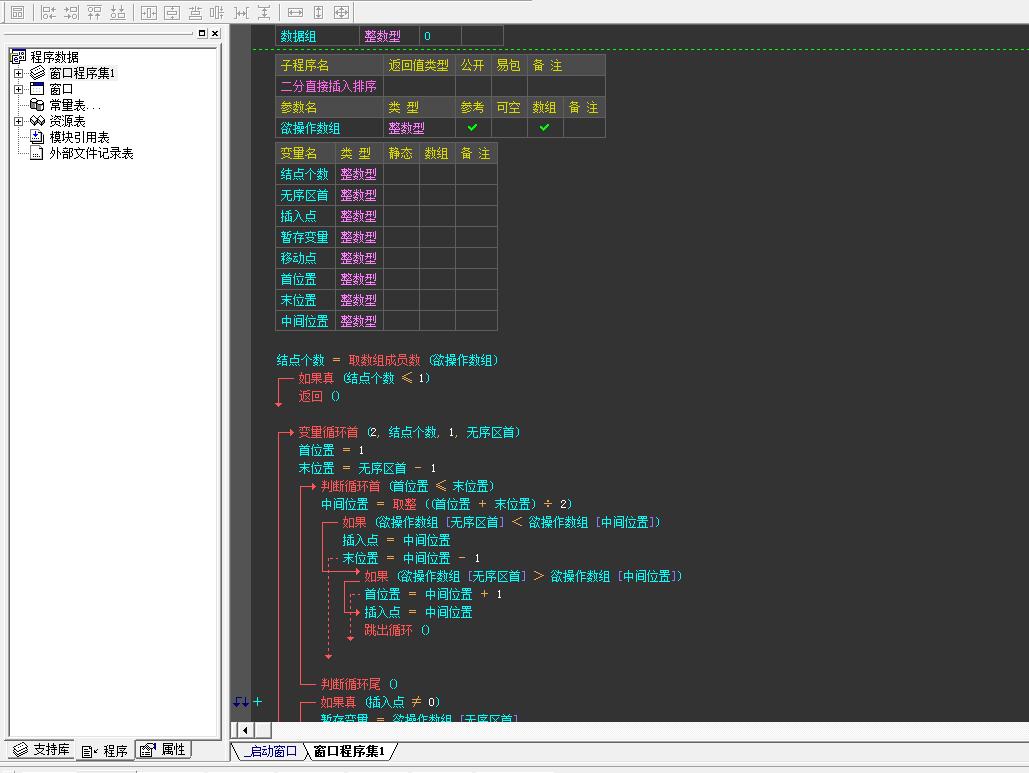Switch to the 程序 tab
Viewport: 1029px width, 773px height.
pyautogui.click(x=104, y=750)
